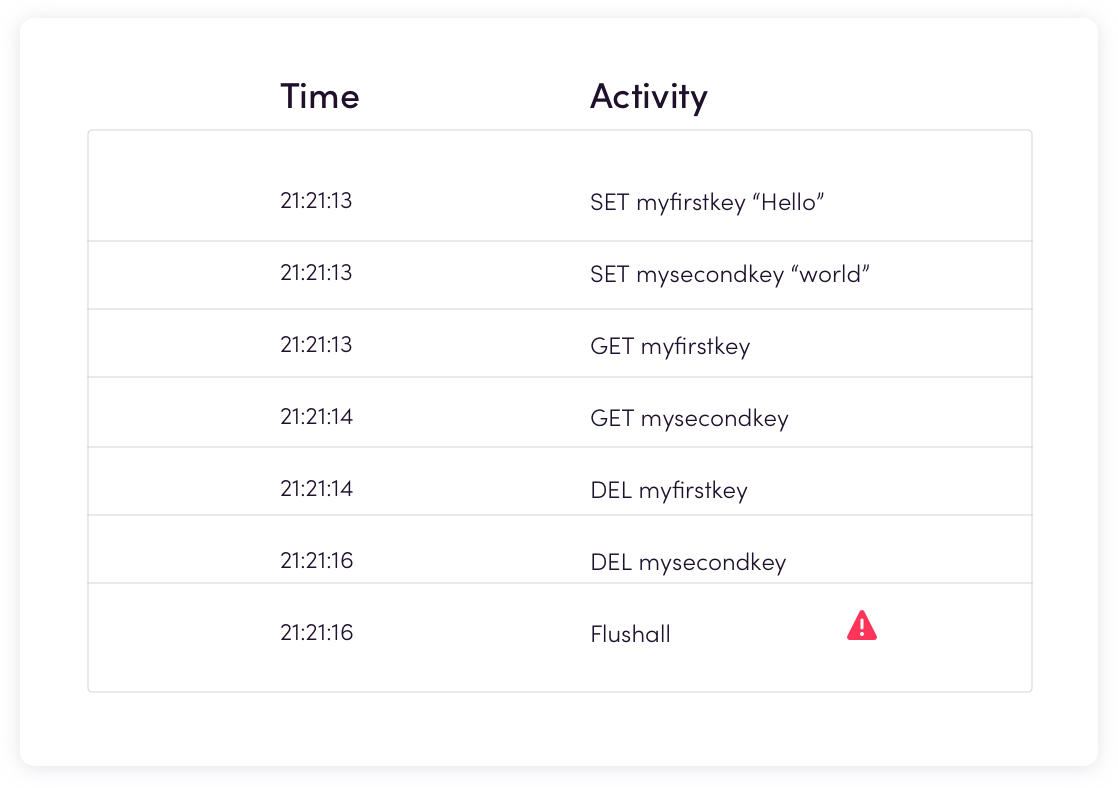
Task: Click the 21:21:16 time beside Flushall
Action: (x=317, y=633)
